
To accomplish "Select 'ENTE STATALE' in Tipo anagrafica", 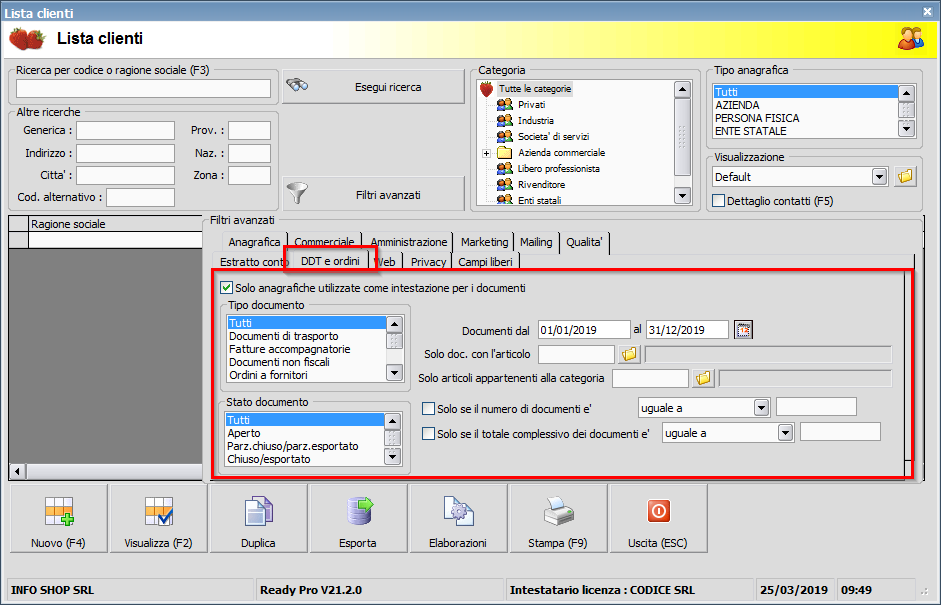I will 805,131.
